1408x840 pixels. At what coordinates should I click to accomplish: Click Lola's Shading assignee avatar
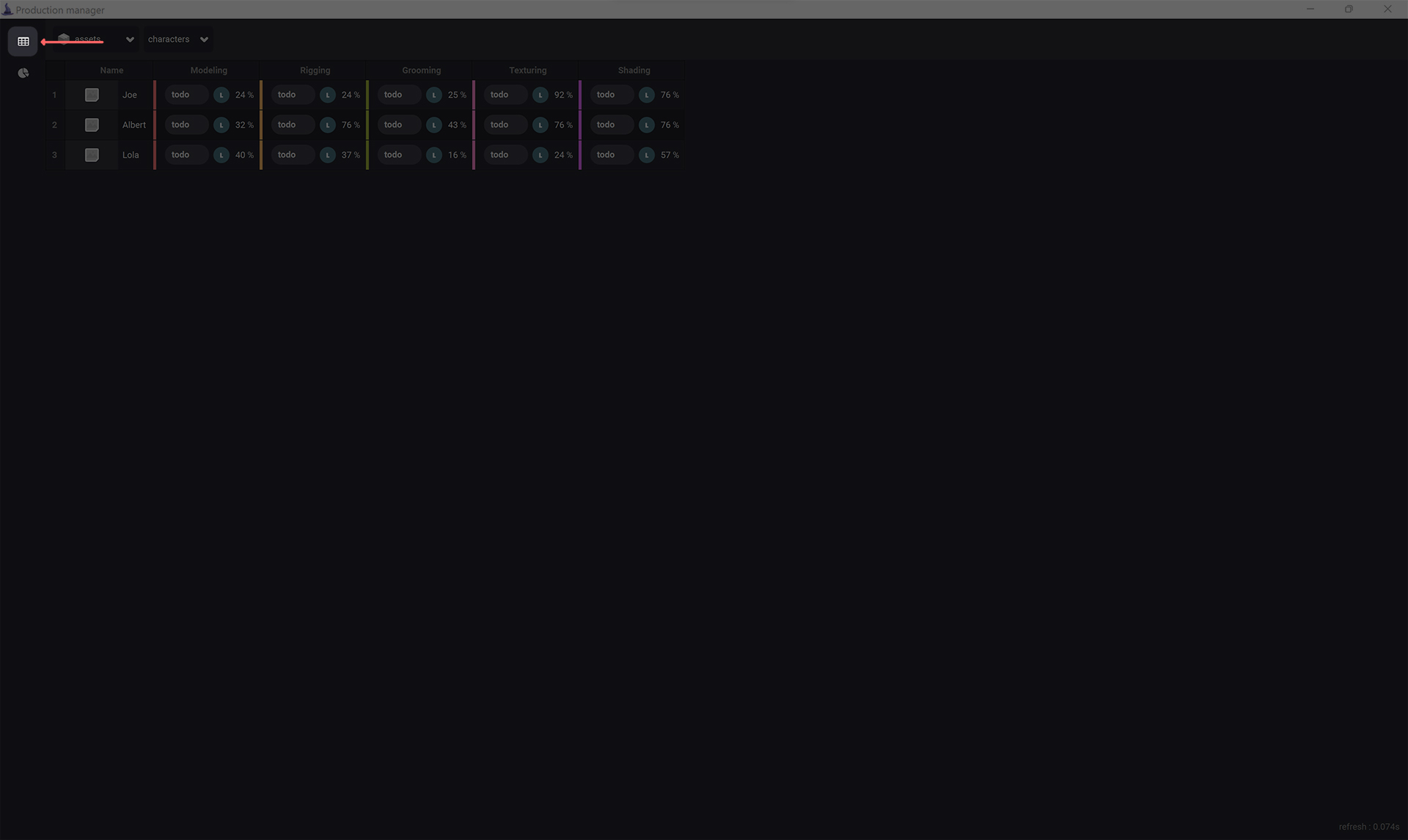pyautogui.click(x=647, y=155)
